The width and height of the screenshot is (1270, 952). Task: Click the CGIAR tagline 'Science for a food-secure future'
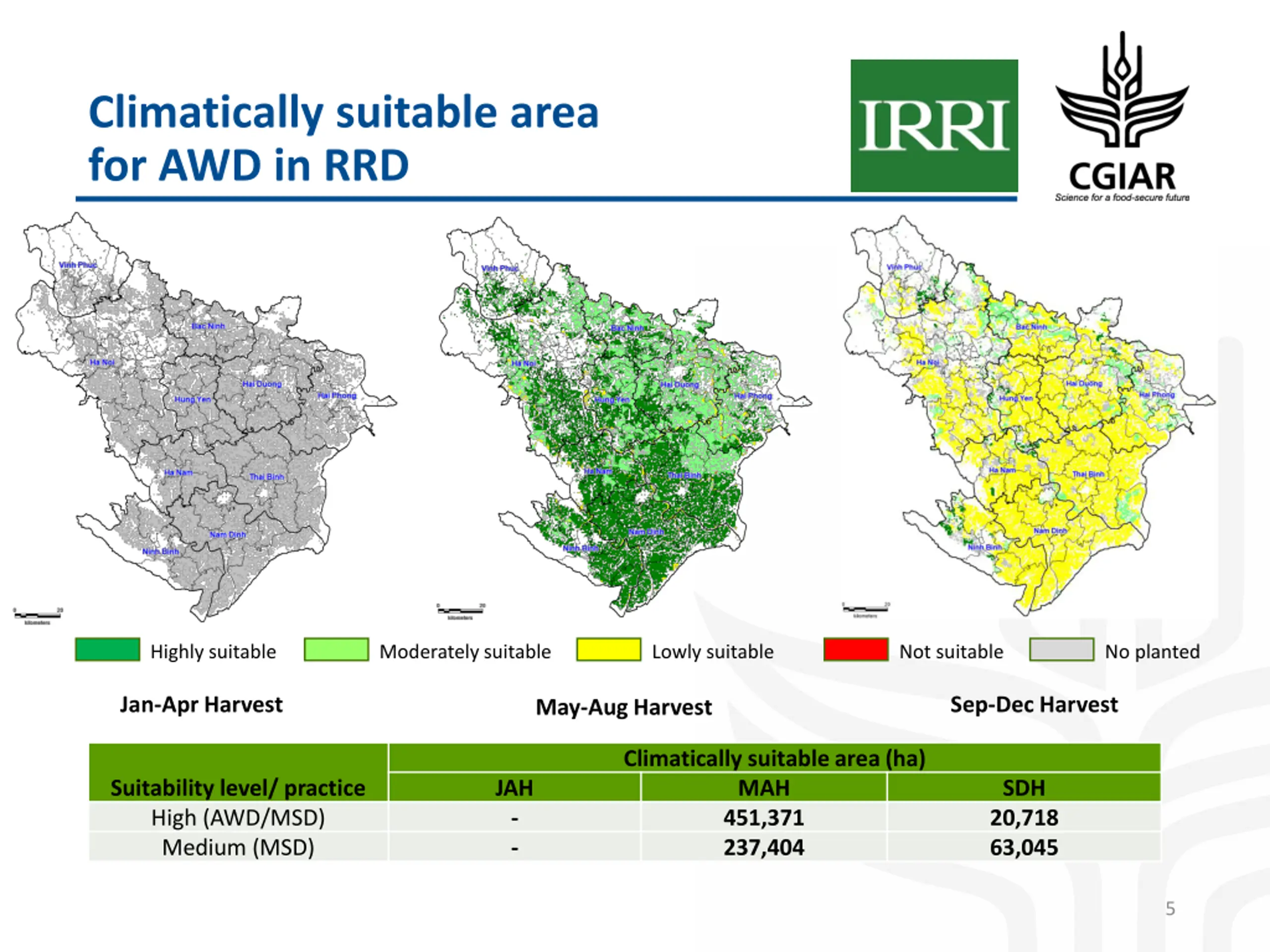[x=1122, y=197]
